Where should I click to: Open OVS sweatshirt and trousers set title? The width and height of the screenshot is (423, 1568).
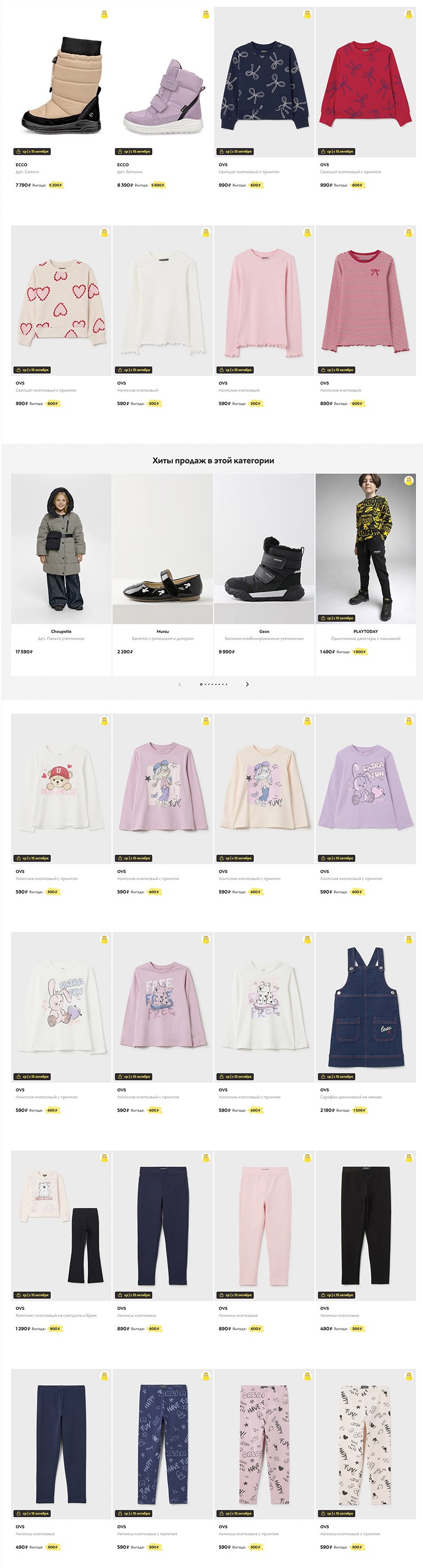56,1315
